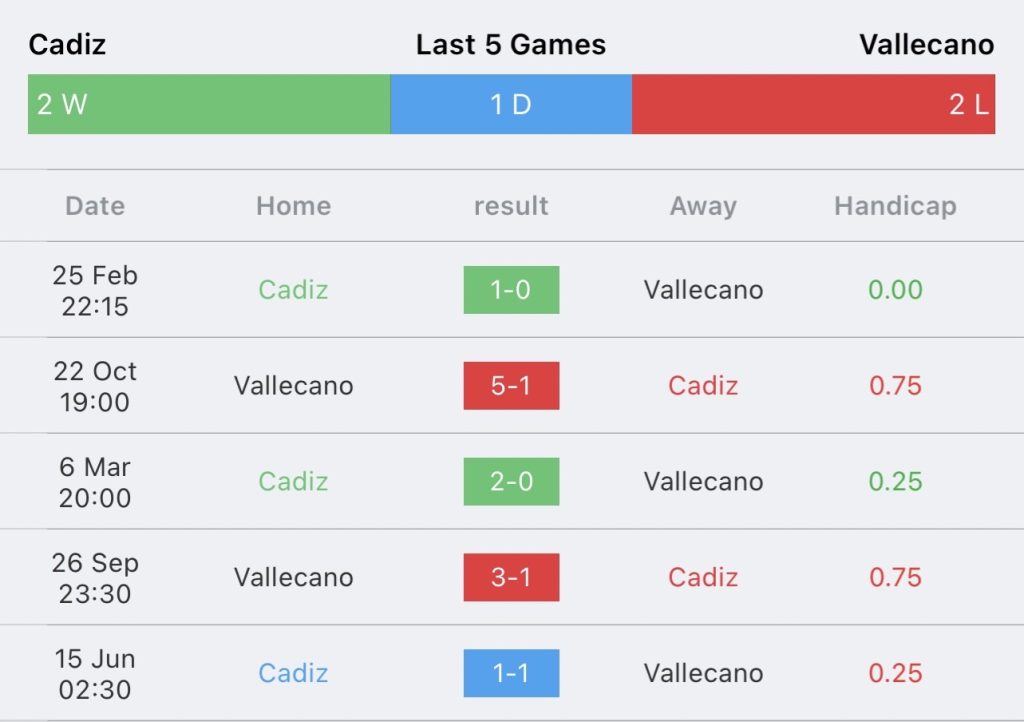The image size is (1024, 722).
Task: Click the blue 1 D bar segment
Action: coord(511,104)
